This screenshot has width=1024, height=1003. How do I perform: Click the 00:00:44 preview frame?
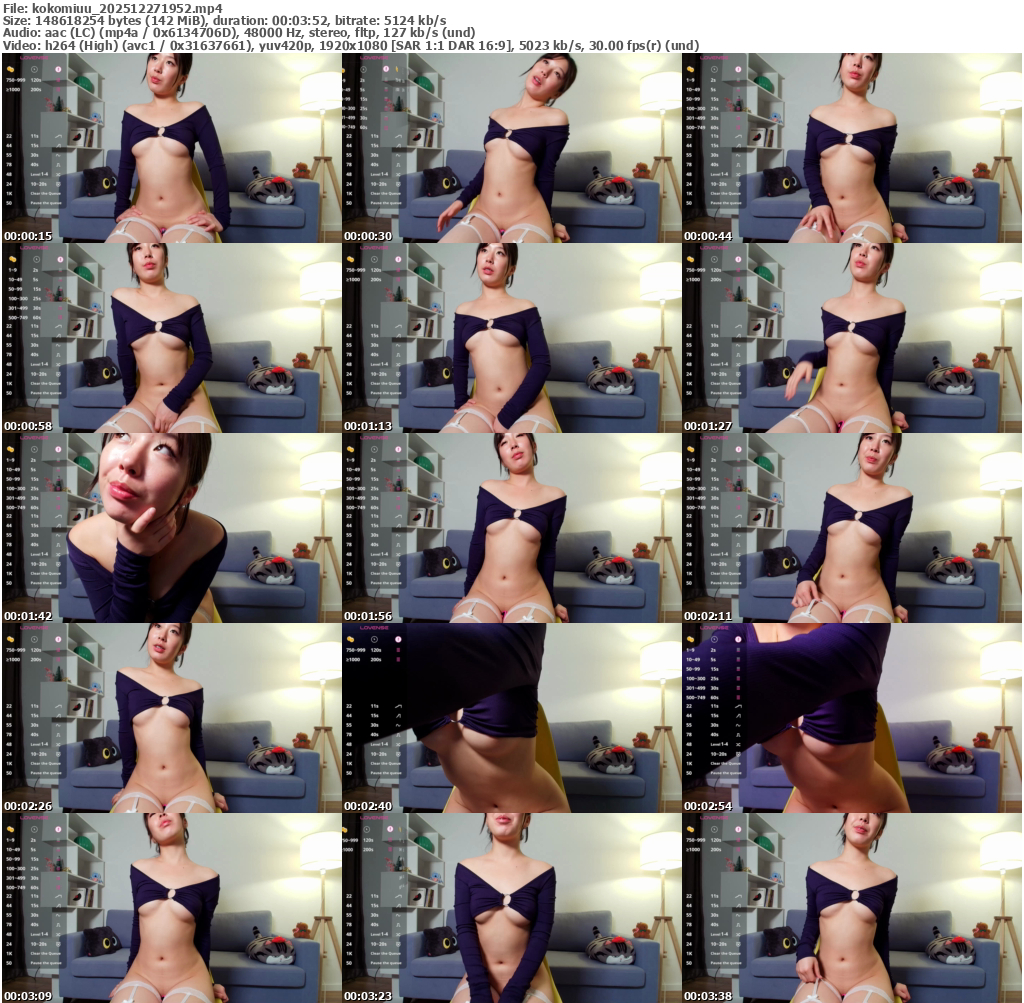tap(851, 147)
